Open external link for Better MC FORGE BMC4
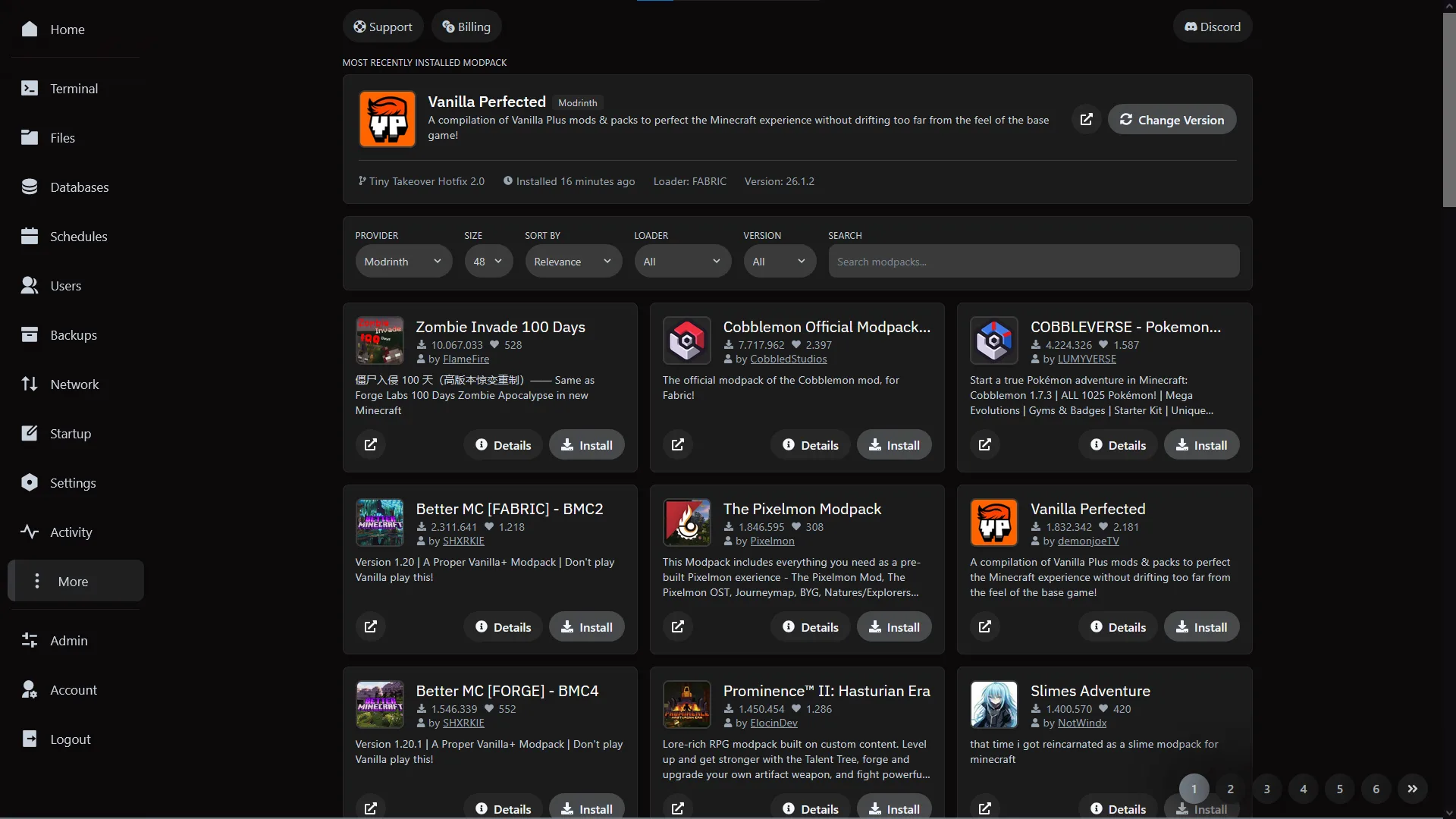This screenshot has height=819, width=1456. coord(371,808)
